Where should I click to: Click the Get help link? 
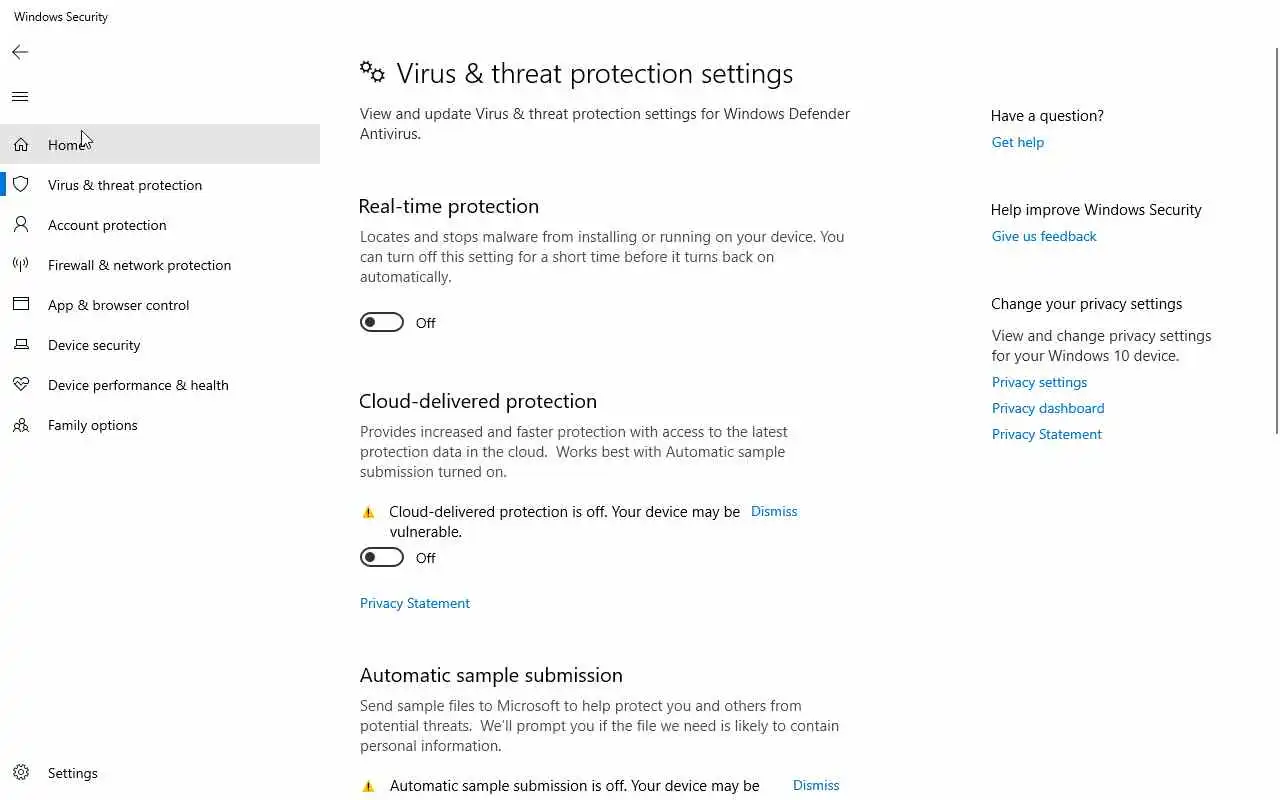coord(1017,142)
